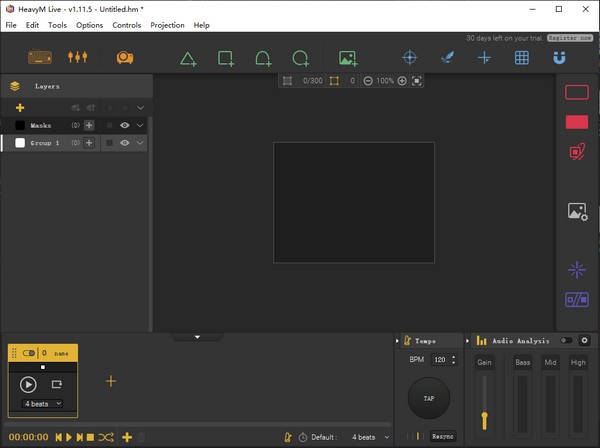Open the projector output icon
Screen dimensions: 600x448
pos(125,58)
